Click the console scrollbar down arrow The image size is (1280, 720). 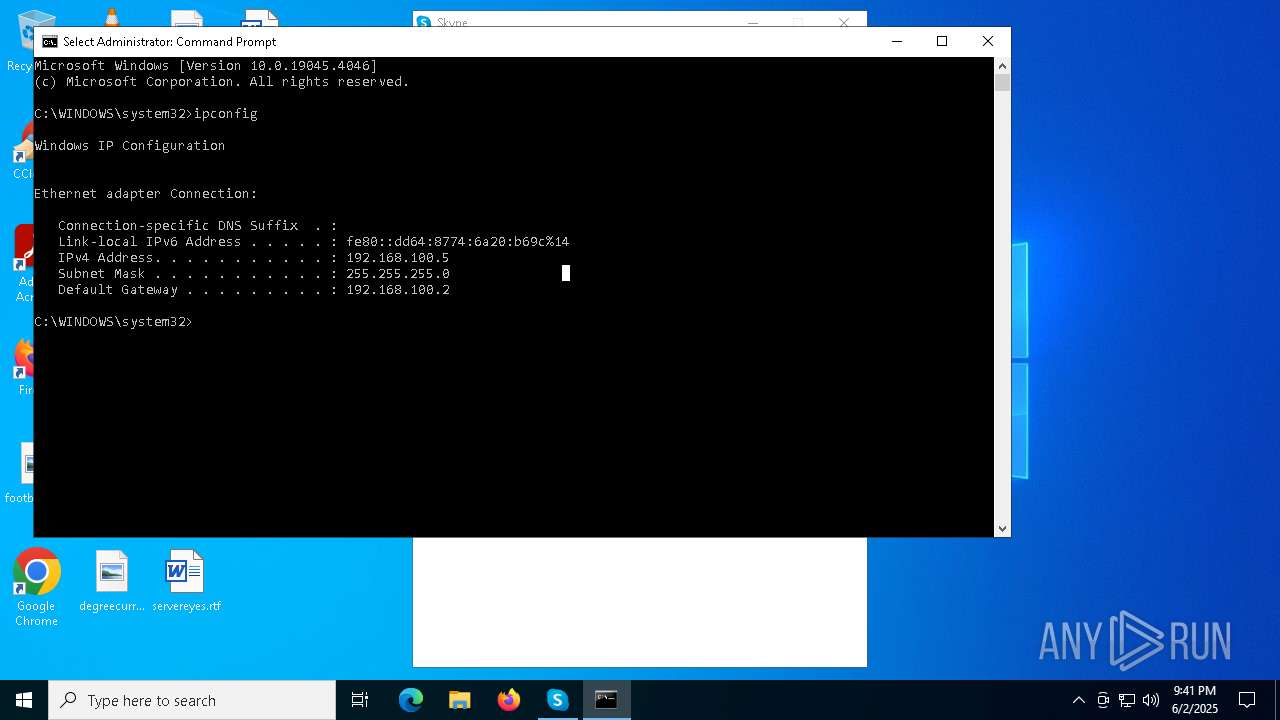(x=1002, y=529)
